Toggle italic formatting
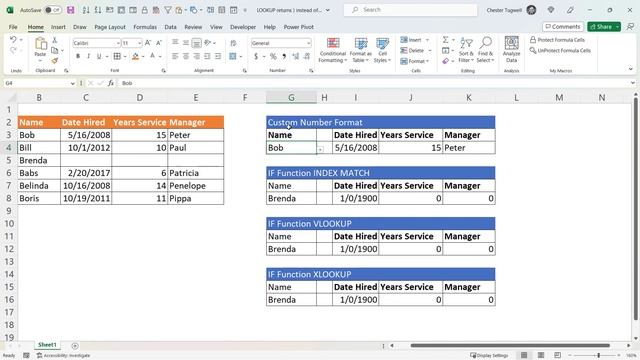The height and width of the screenshot is (360, 640). pyautogui.click(x=88, y=56)
